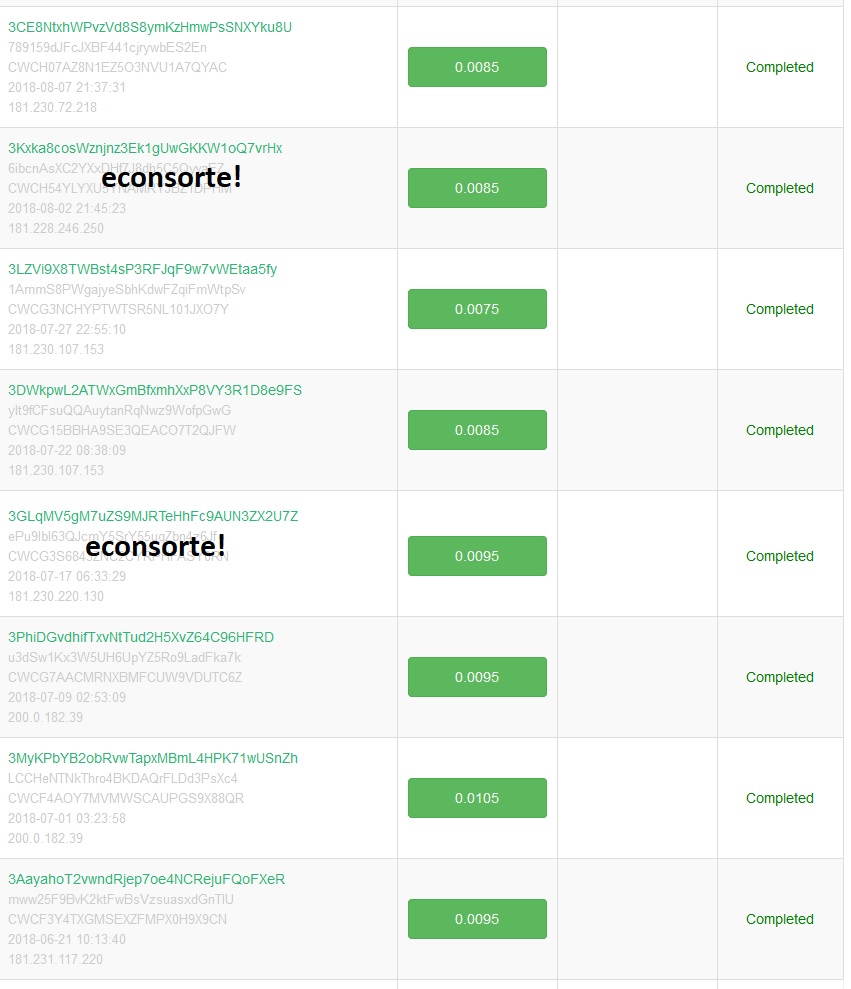Click Completed status in the 0.0105 row

click(x=780, y=799)
